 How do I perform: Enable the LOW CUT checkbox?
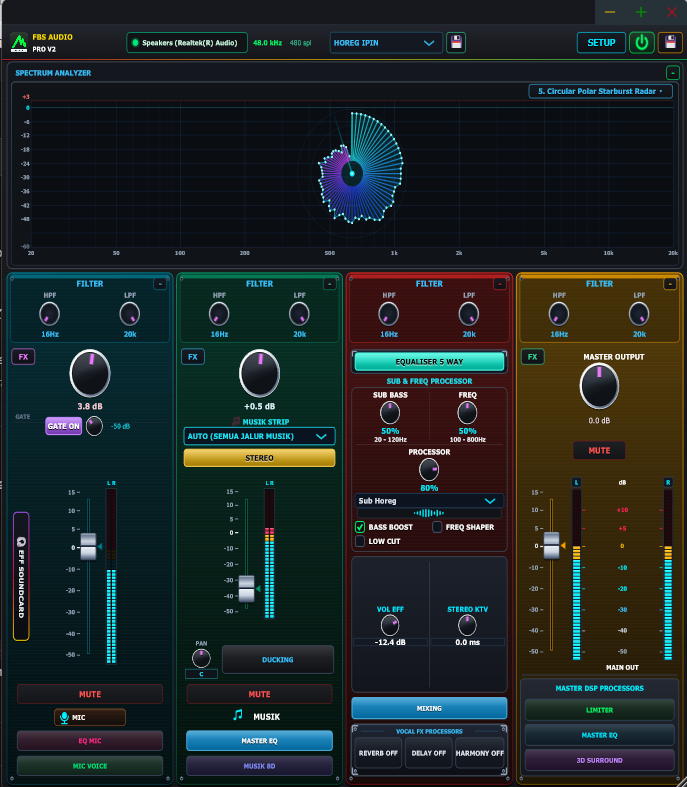[360, 541]
